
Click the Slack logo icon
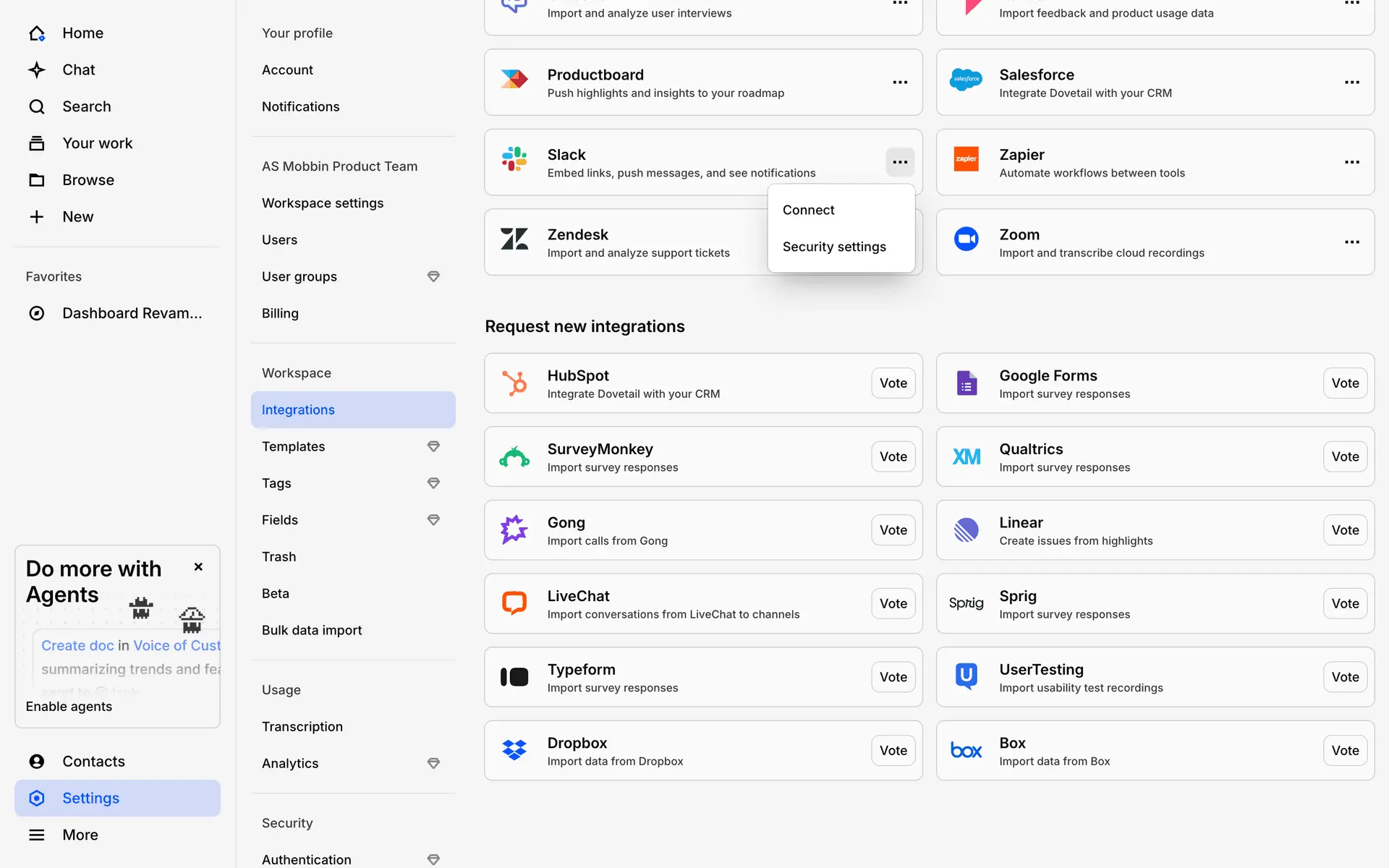(514, 159)
